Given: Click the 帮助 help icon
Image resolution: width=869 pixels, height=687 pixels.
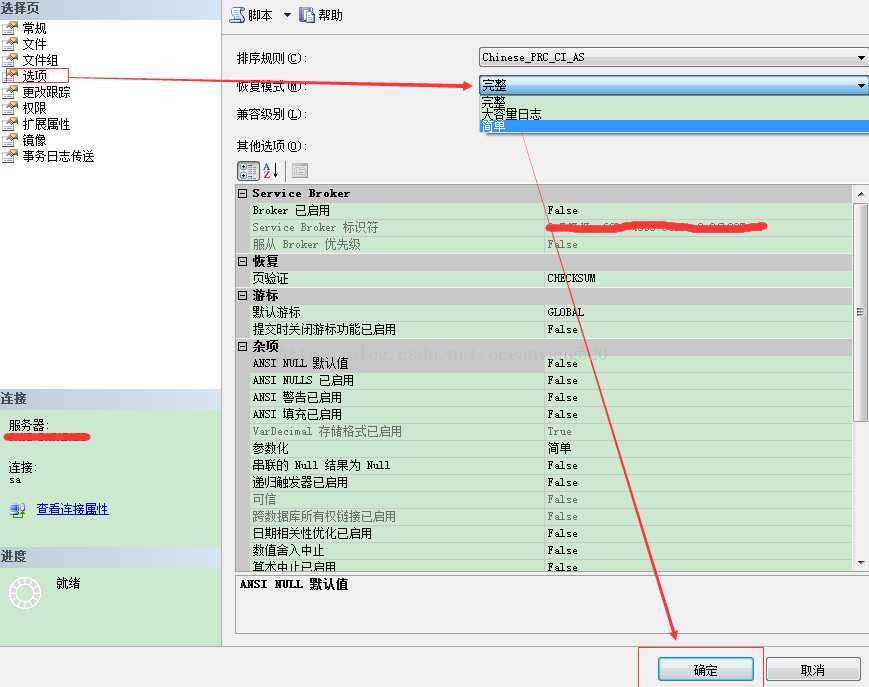Looking at the screenshot, I should point(307,15).
